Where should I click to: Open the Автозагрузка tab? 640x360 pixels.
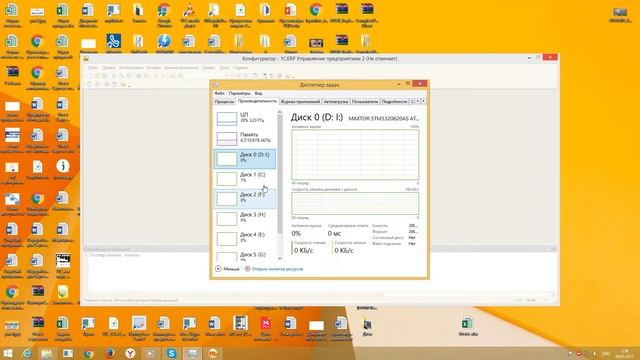coord(336,102)
